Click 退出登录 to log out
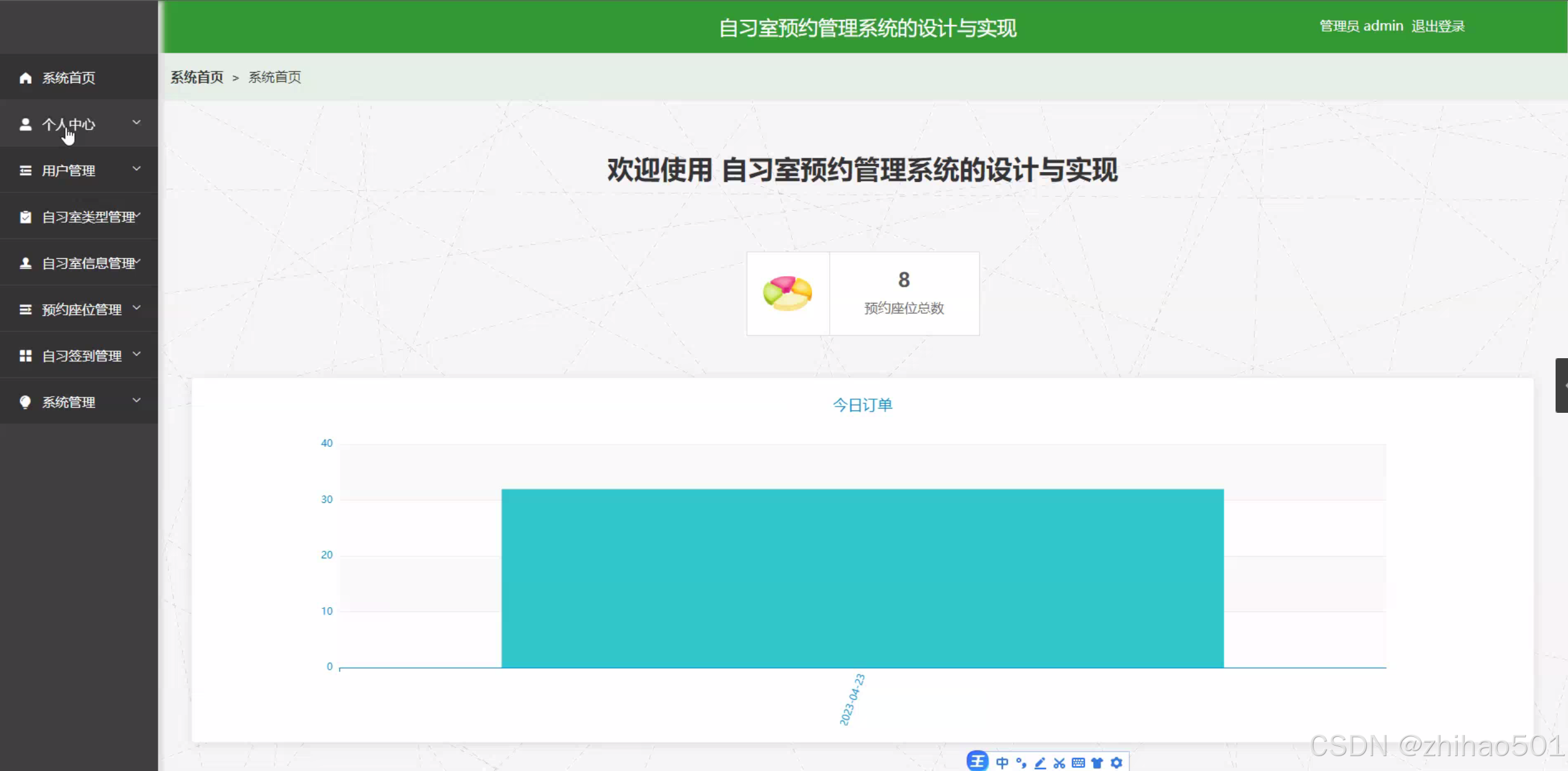 [x=1438, y=26]
